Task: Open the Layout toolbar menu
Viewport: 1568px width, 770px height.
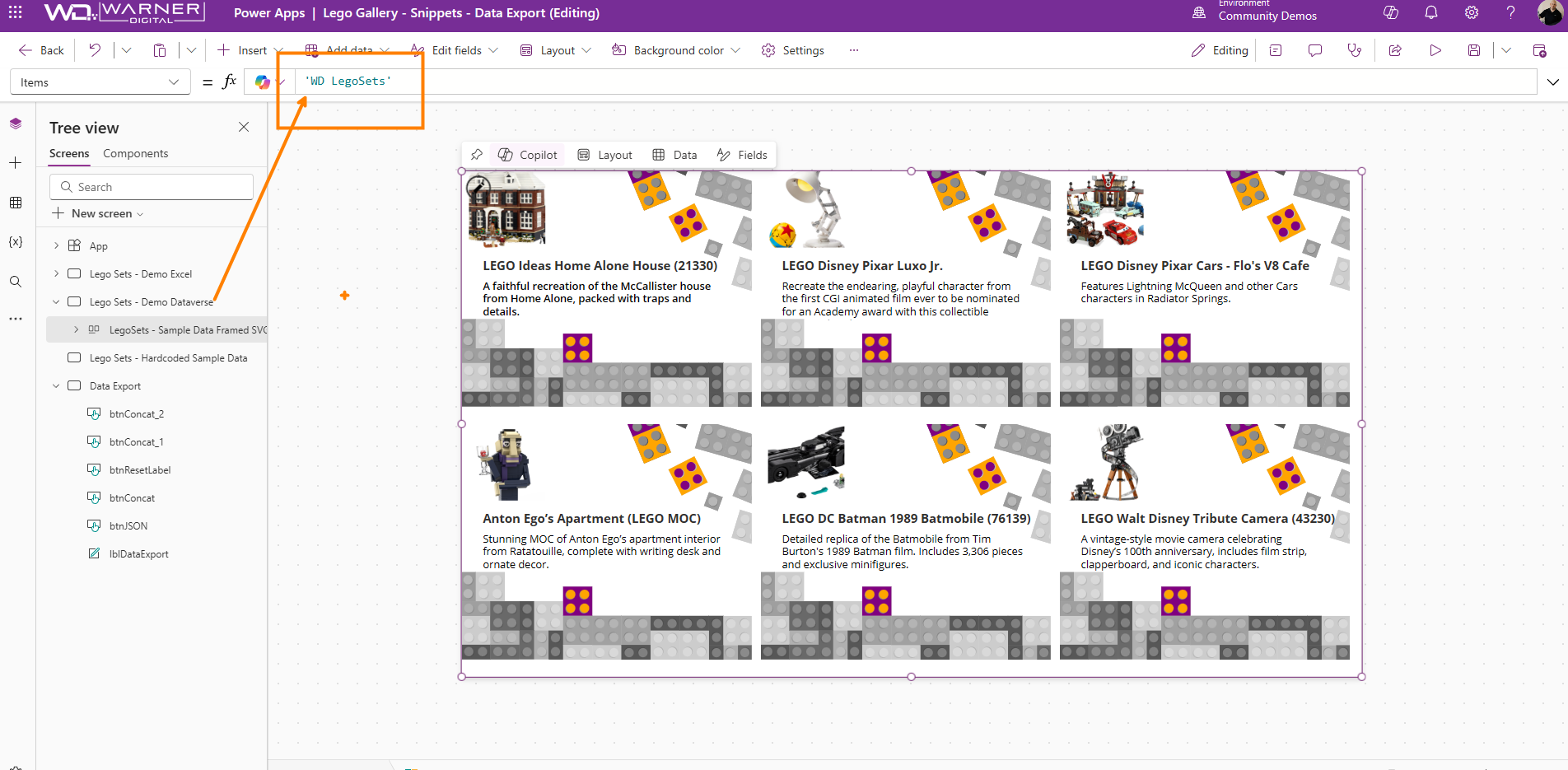Action: pos(556,50)
